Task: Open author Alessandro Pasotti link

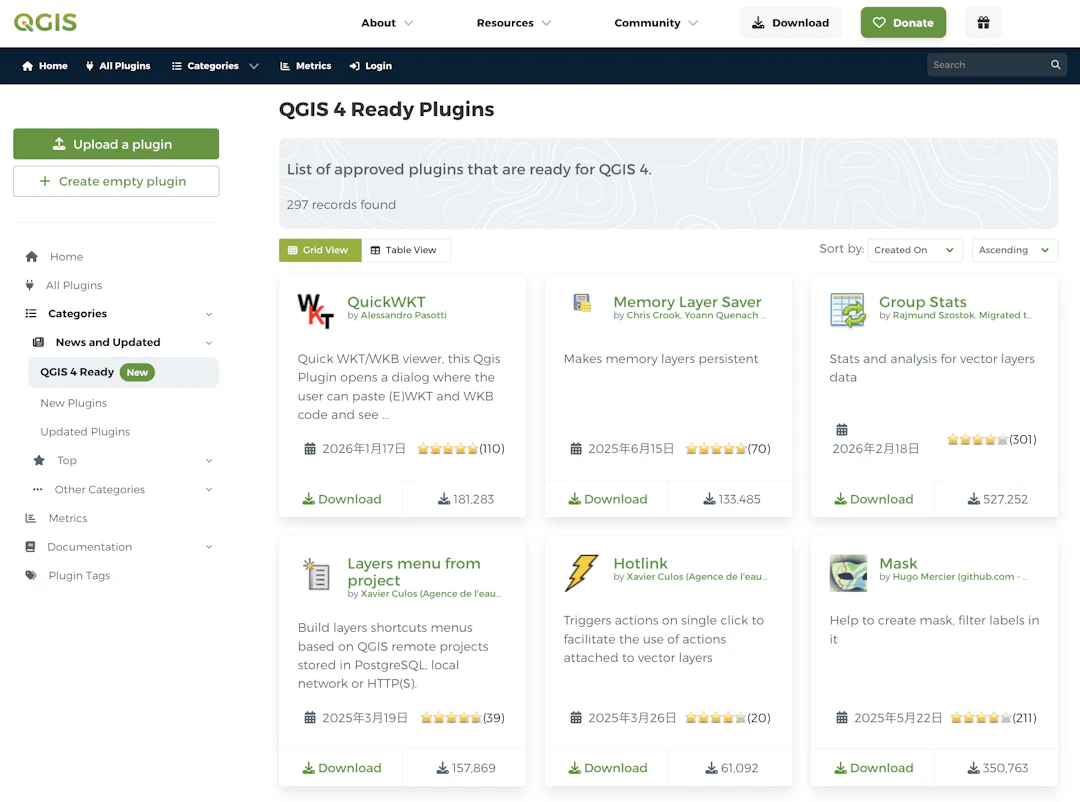Action: click(x=404, y=315)
